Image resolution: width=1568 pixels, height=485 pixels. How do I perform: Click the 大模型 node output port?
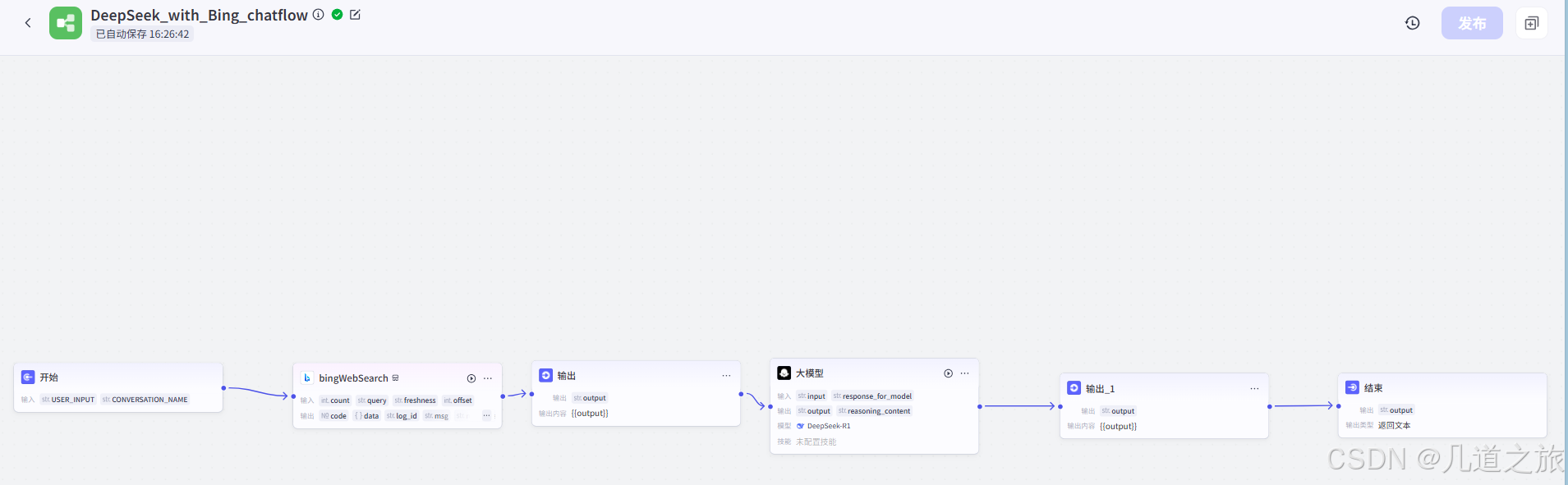pyautogui.click(x=980, y=406)
